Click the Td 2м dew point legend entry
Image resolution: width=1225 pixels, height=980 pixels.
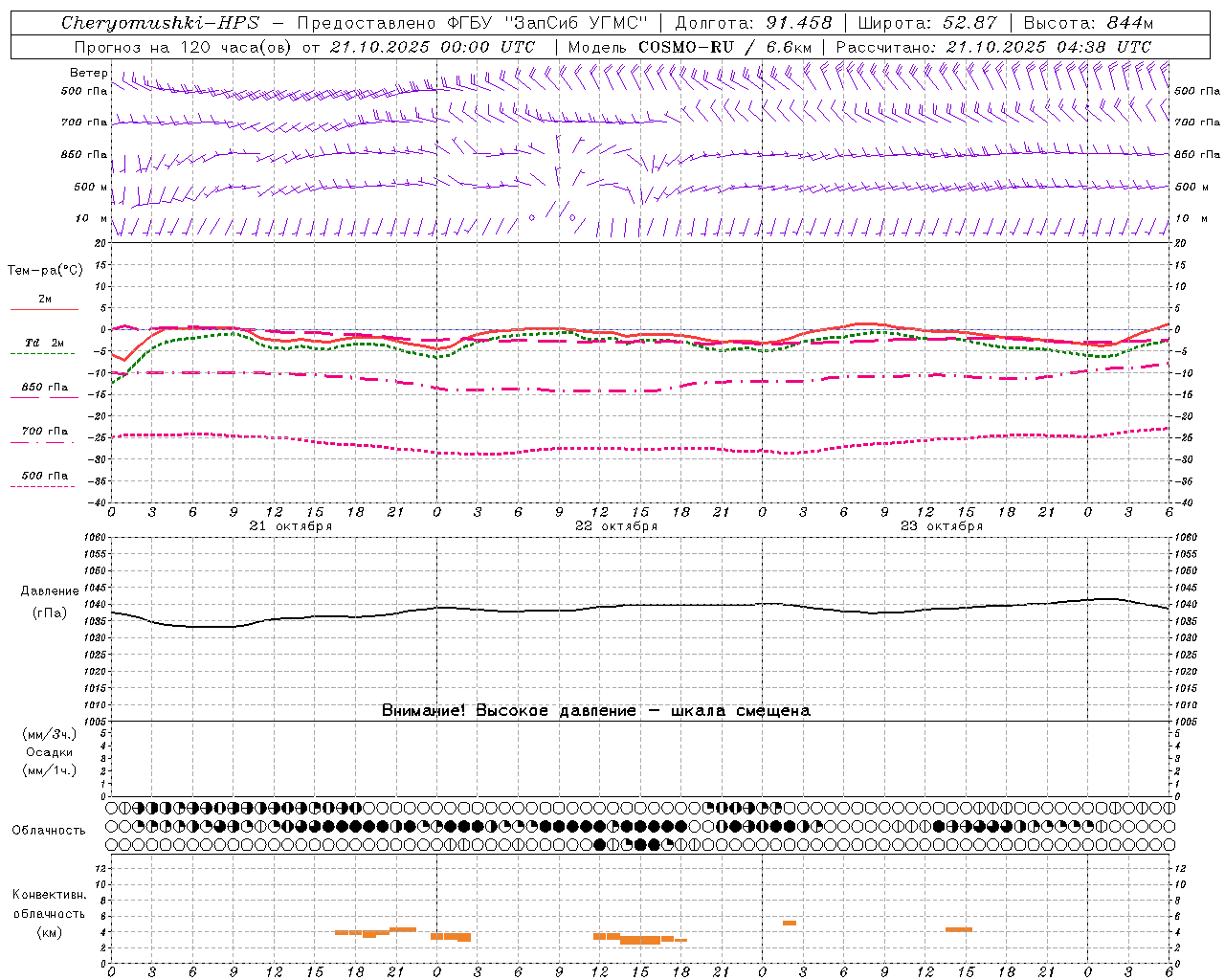point(45,343)
